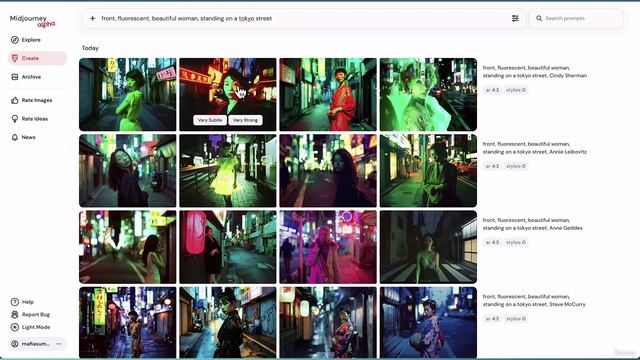Click the Search prompts field

coord(576,18)
